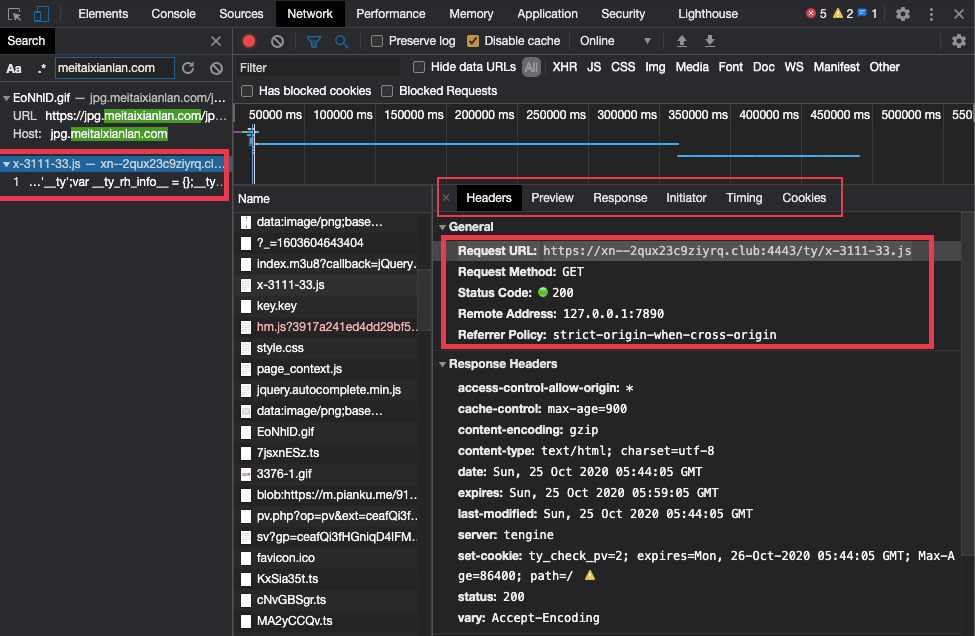Clear the network log with the block icon

click(277, 41)
